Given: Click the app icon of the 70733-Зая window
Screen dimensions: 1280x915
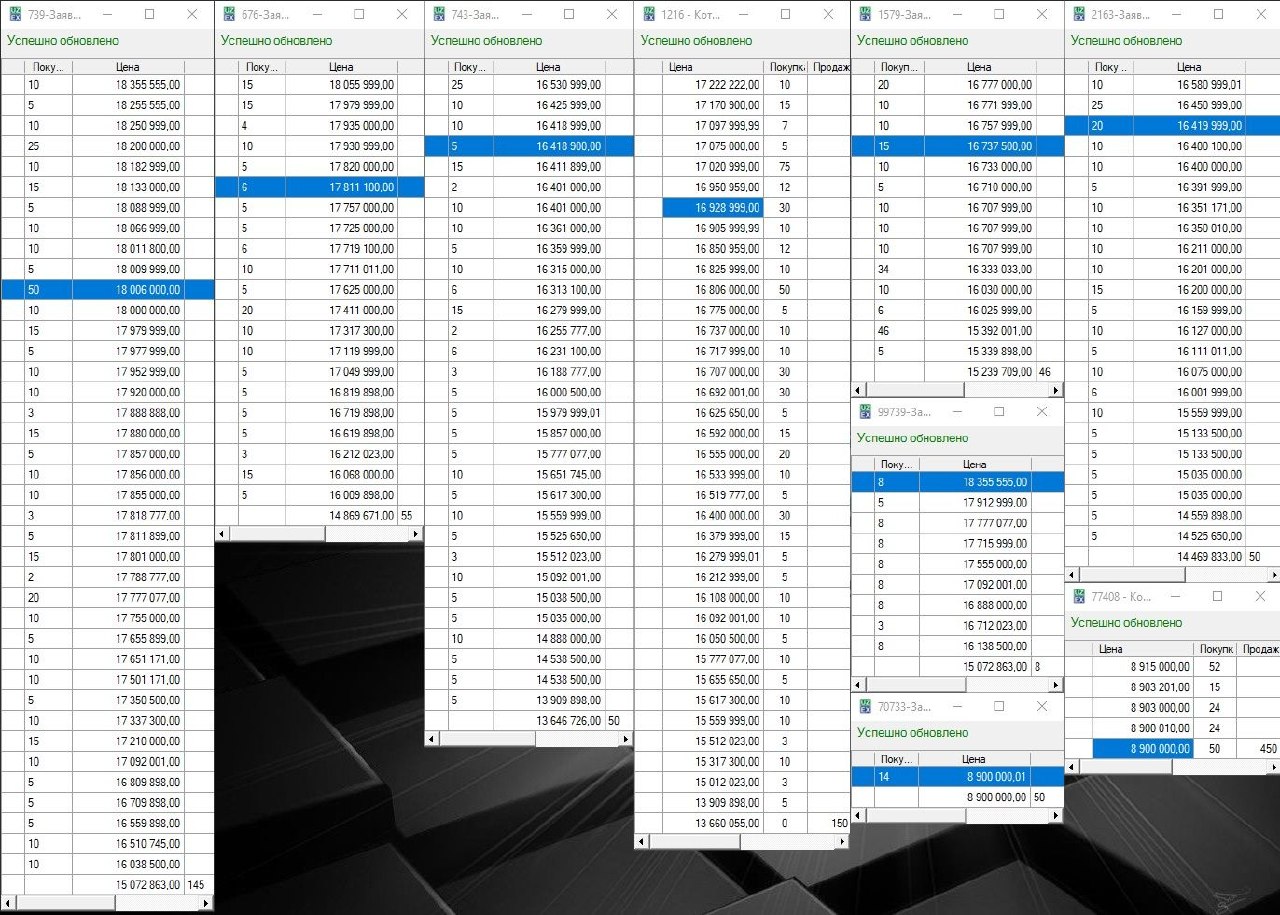Looking at the screenshot, I should [x=863, y=707].
